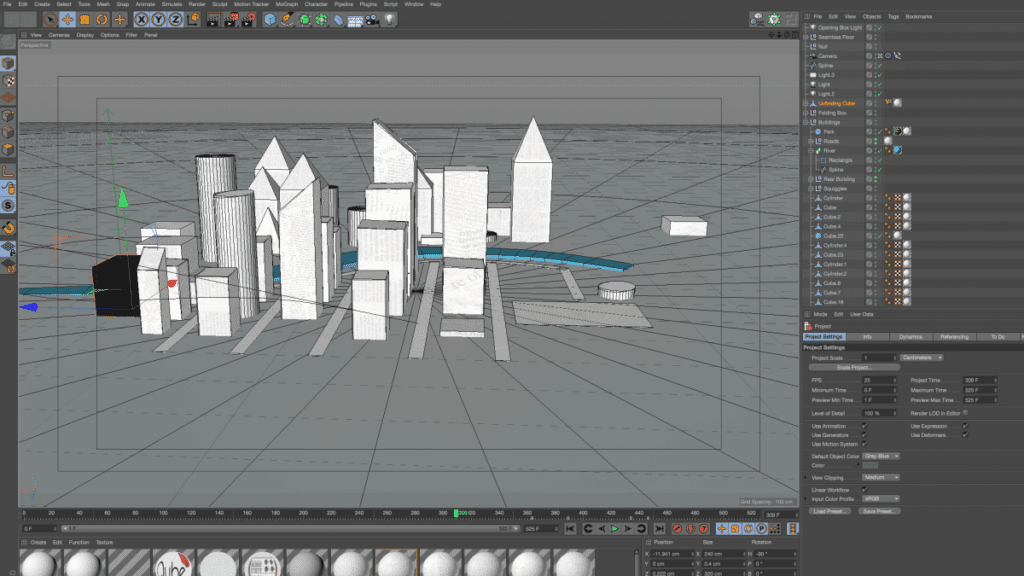Click the red record active objects button
This screenshot has width=1024, height=576.
coord(677,528)
